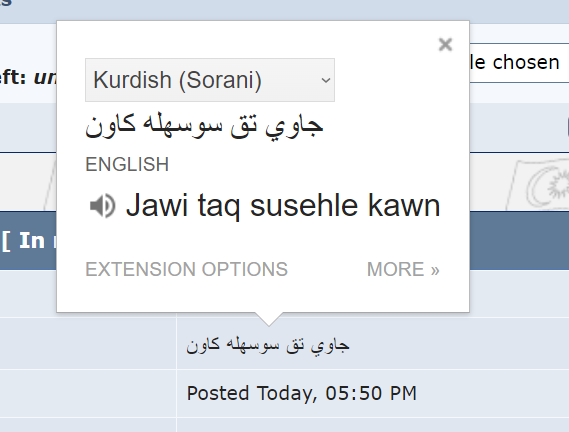Click the empty left cell beside Arabic post
Screen dimensions: 569x432
88,344
